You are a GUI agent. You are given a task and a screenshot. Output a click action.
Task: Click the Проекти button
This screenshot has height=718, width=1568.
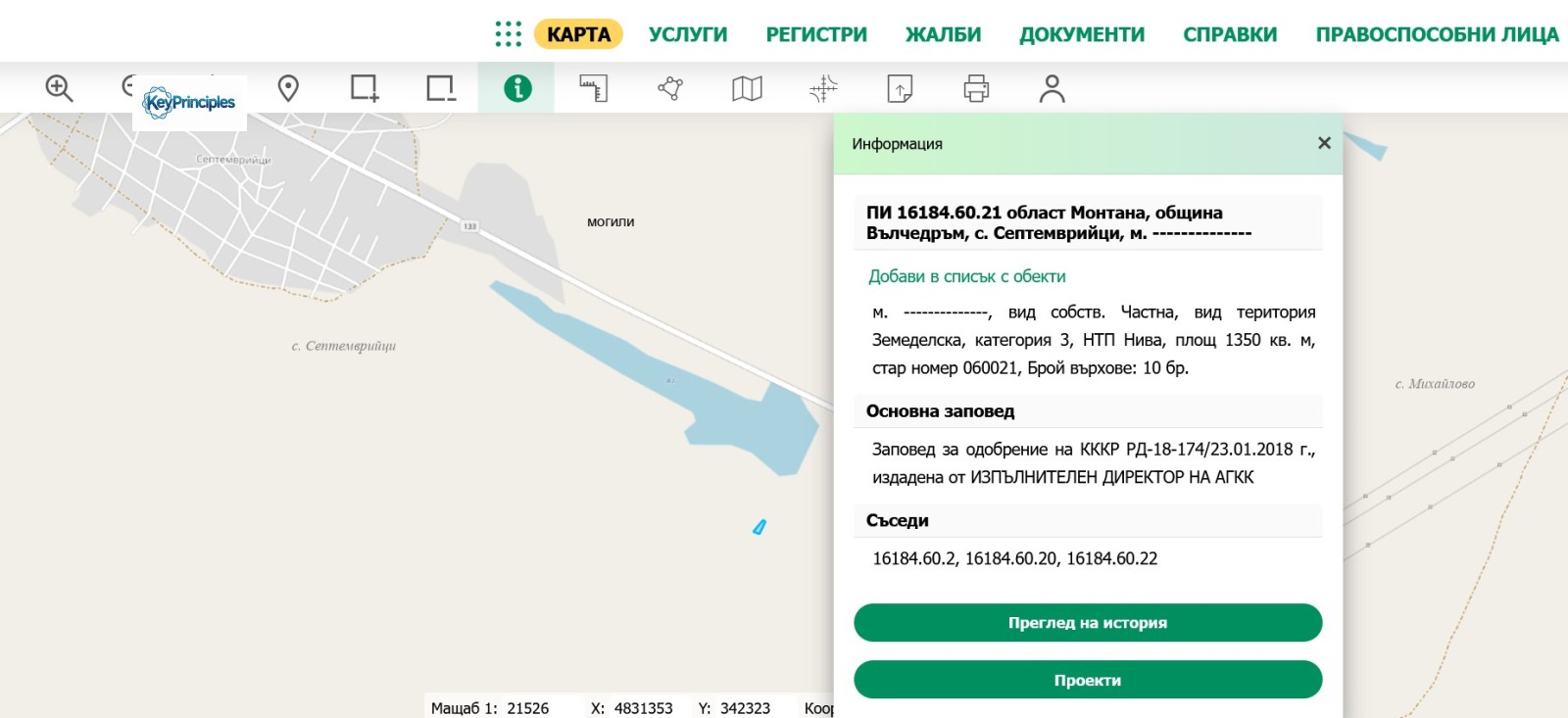click(x=1088, y=680)
